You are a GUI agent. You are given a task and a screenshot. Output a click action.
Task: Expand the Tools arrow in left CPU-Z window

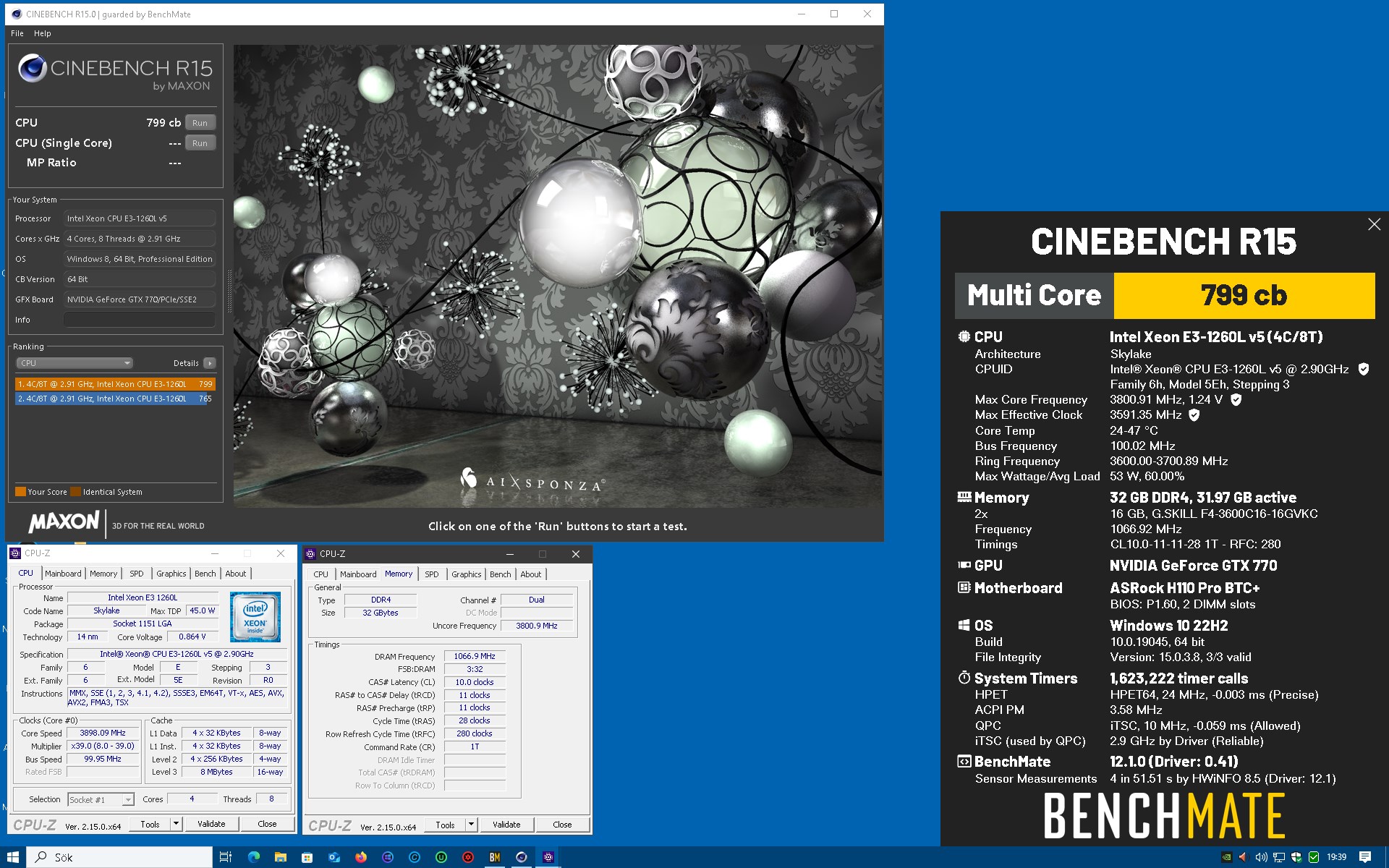click(176, 824)
